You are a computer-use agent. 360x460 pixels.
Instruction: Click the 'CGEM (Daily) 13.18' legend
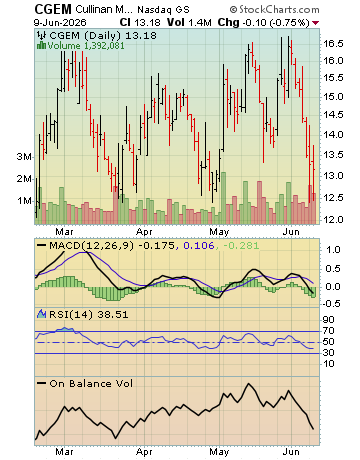pyautogui.click(x=103, y=35)
